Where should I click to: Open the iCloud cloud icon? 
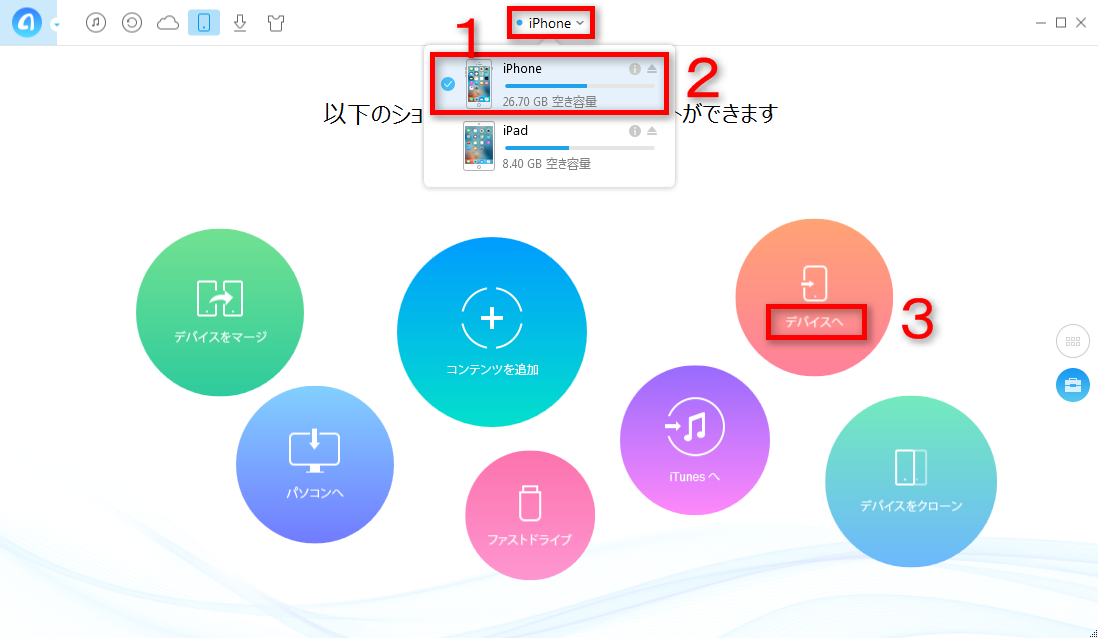tap(168, 23)
